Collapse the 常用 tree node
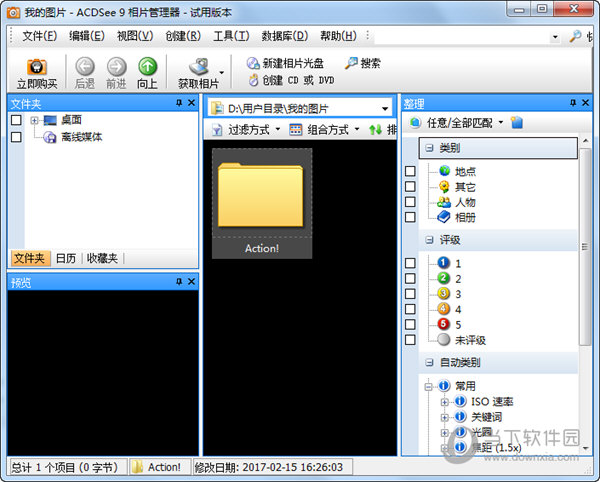 [x=429, y=386]
